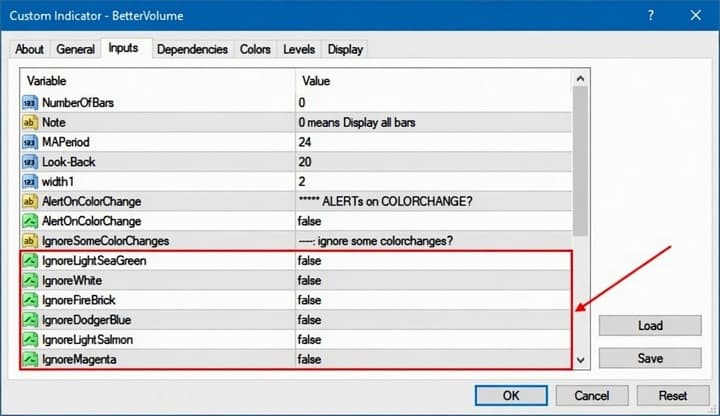Click the Note string type icon
The image size is (720, 416).
coord(30,122)
